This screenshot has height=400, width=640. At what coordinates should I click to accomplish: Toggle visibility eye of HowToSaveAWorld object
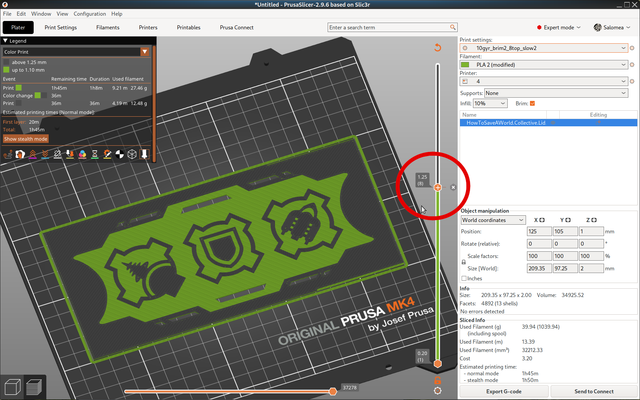553,122
